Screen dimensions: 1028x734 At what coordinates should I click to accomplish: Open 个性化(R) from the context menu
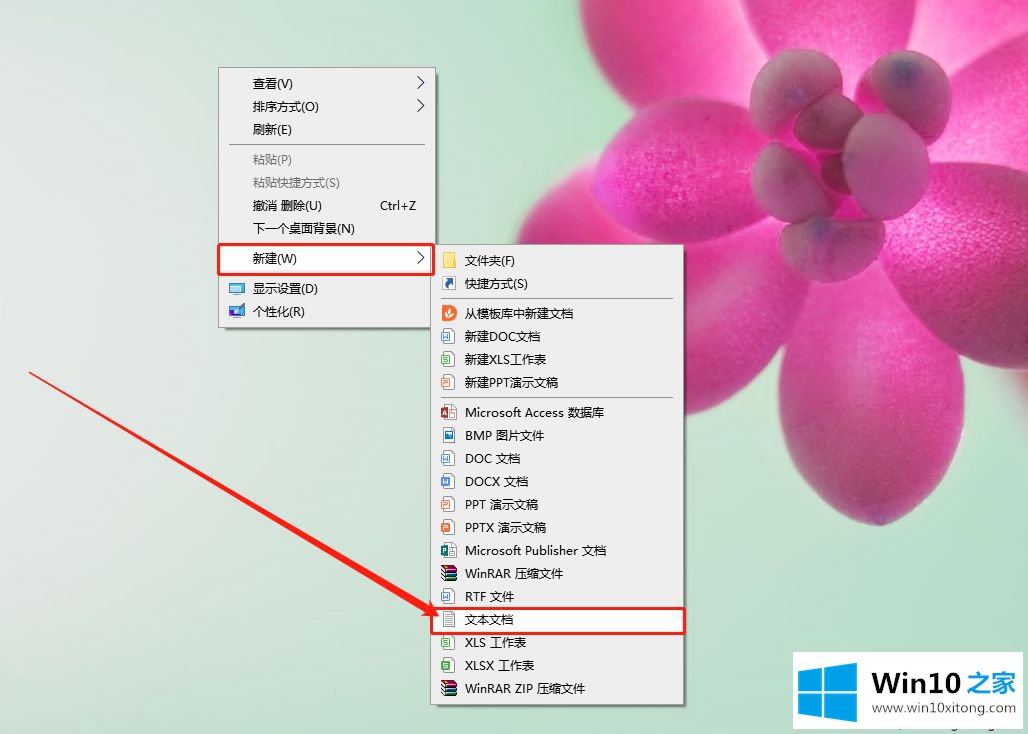326,311
